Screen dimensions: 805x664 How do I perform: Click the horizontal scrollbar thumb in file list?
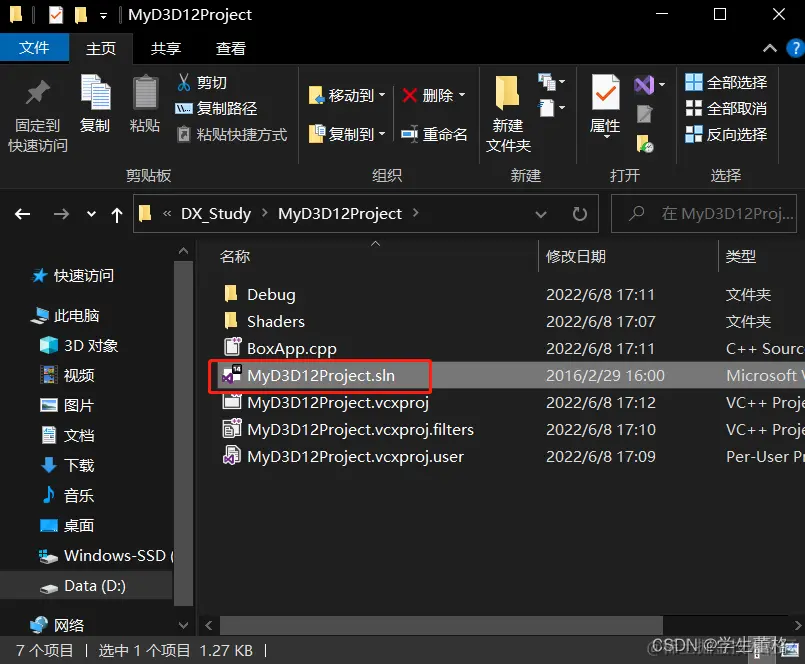click(x=442, y=625)
